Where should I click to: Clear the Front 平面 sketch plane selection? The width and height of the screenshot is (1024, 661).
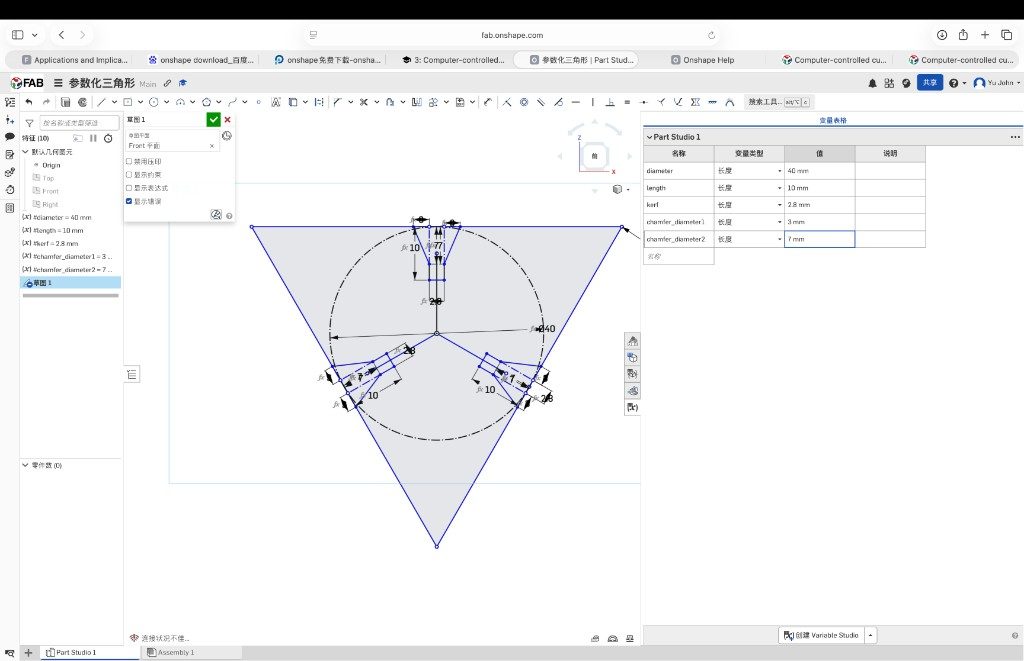coord(212,146)
